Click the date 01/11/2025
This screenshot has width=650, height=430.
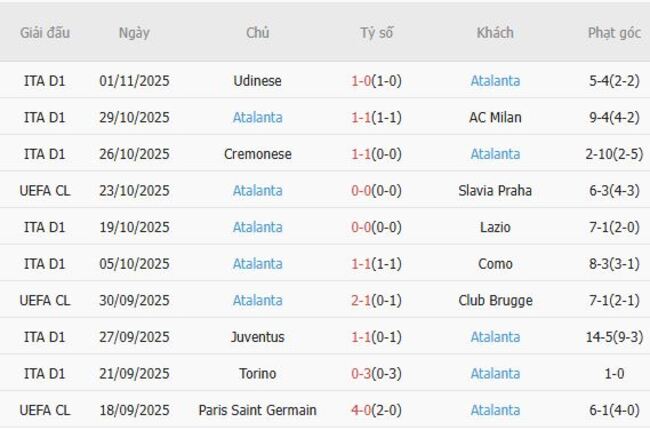coord(134,81)
